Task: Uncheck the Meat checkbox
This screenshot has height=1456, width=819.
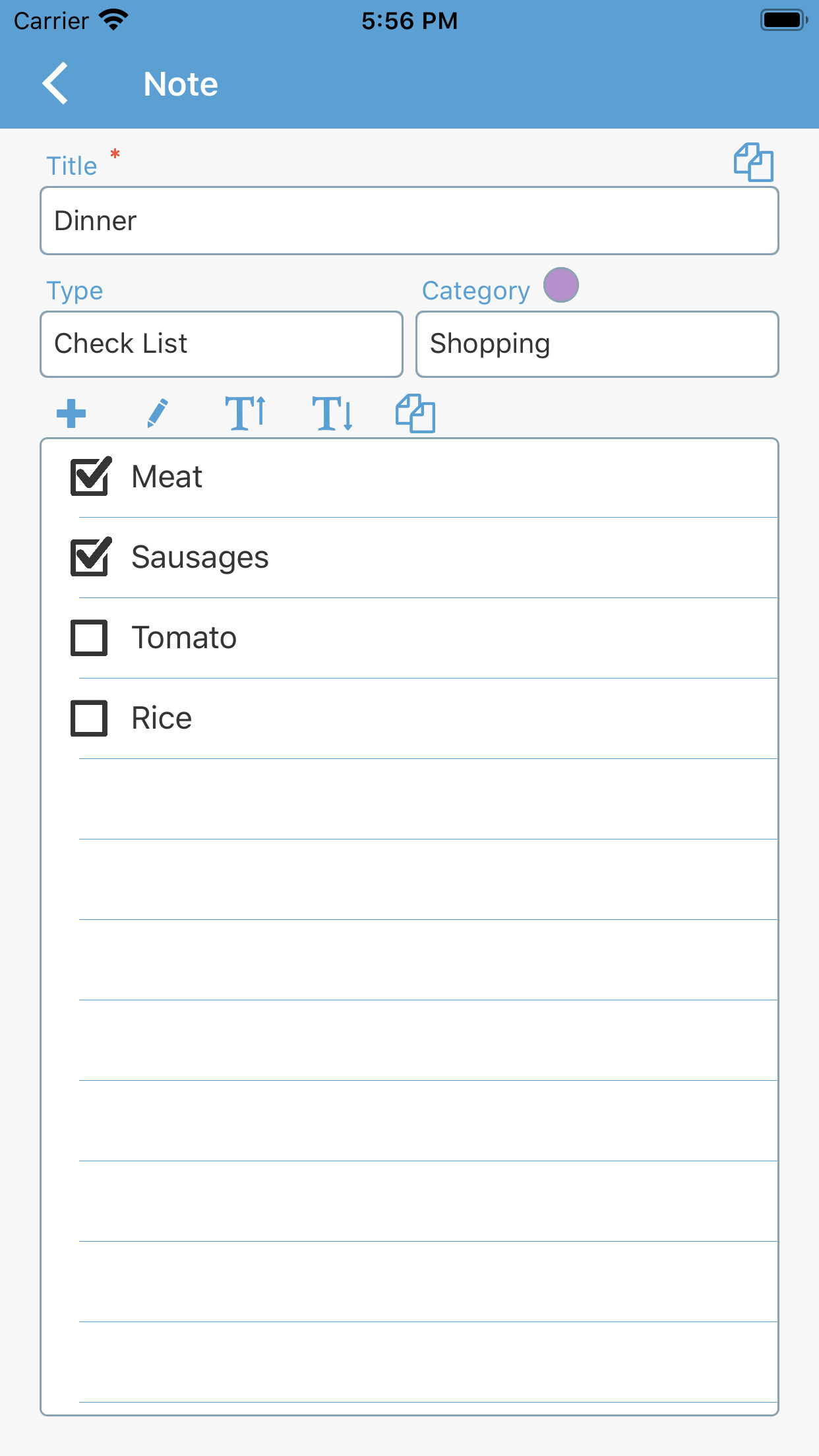Action: coord(90,477)
